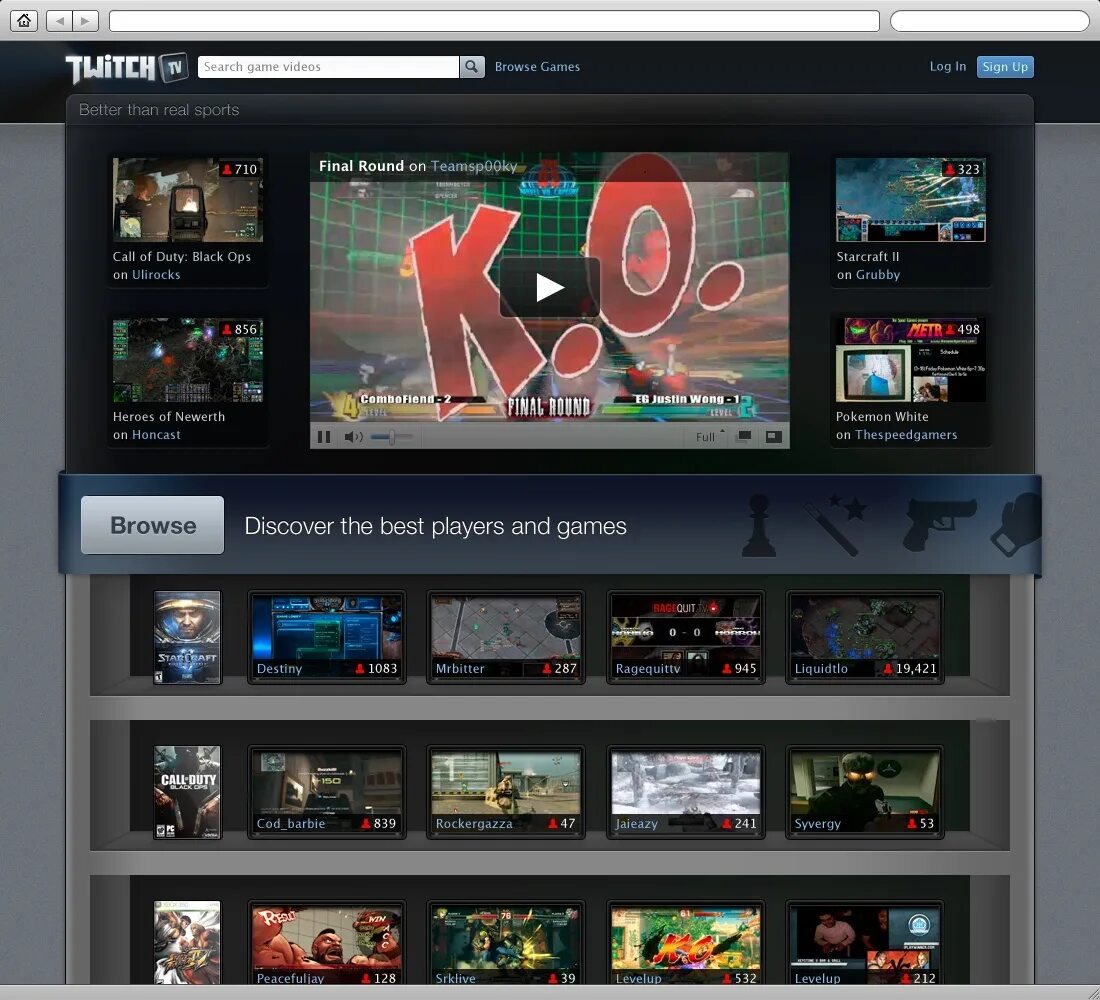Select the chess pawn category icon

pos(759,525)
